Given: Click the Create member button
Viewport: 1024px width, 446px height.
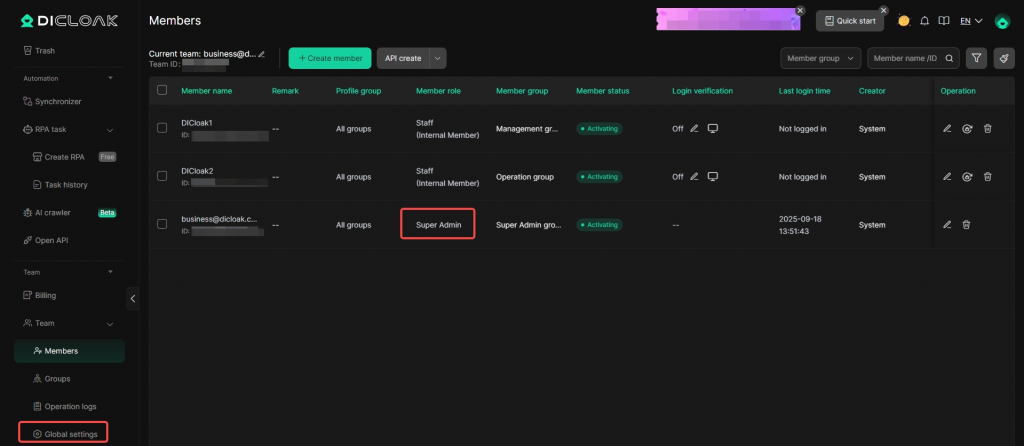Looking at the screenshot, I should pyautogui.click(x=329, y=58).
